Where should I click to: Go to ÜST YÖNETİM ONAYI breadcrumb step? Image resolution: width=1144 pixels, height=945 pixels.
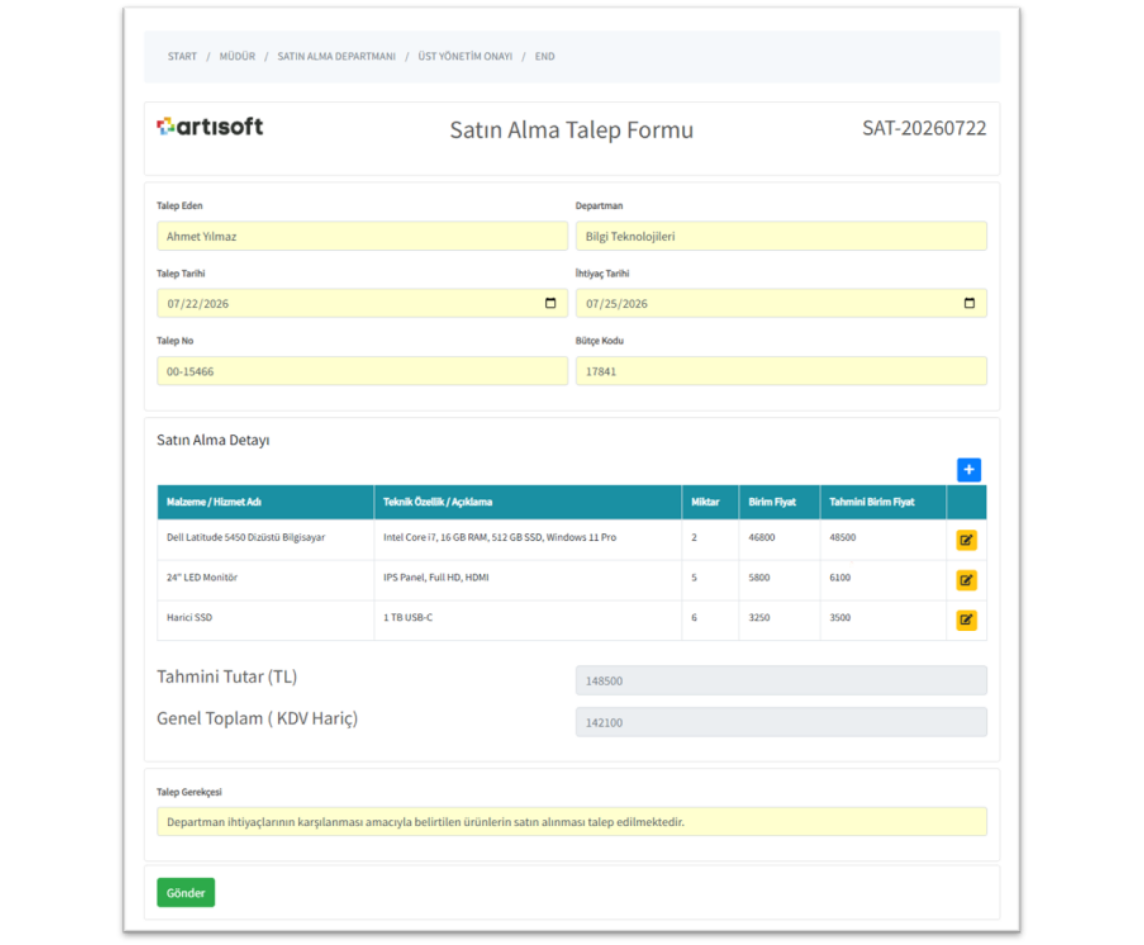465,56
